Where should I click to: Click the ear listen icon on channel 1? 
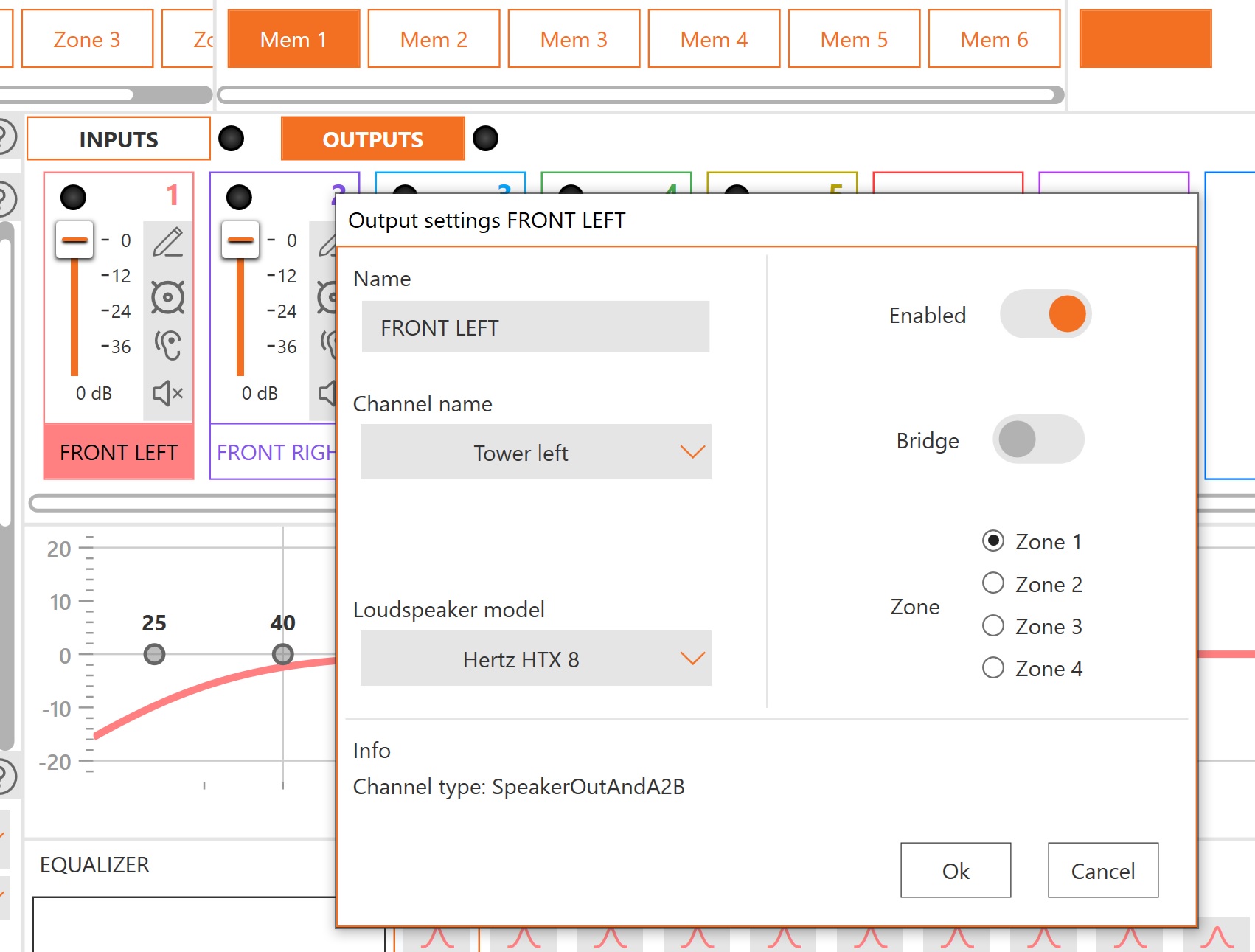167,344
